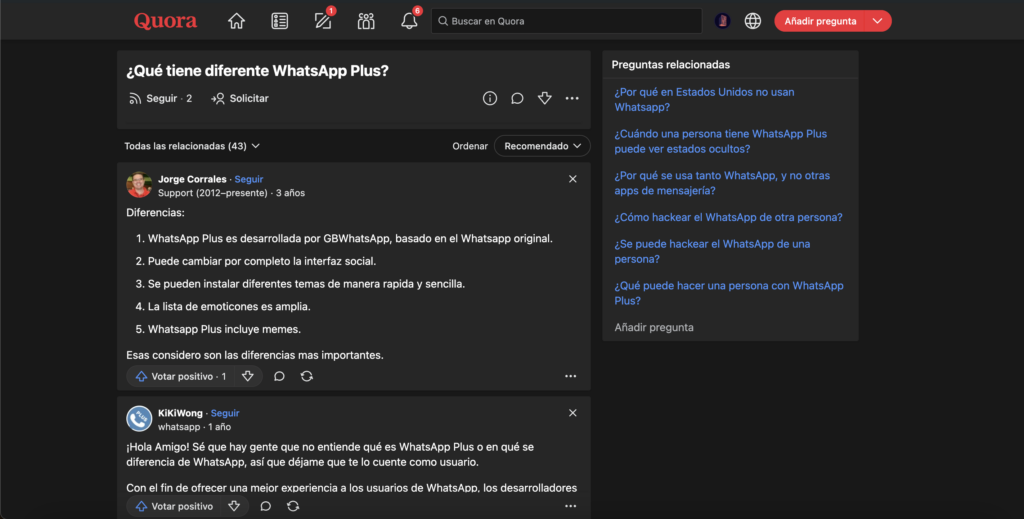Click Jorge's credential Support (2012–presente)
This screenshot has width=1024, height=519.
coord(213,193)
